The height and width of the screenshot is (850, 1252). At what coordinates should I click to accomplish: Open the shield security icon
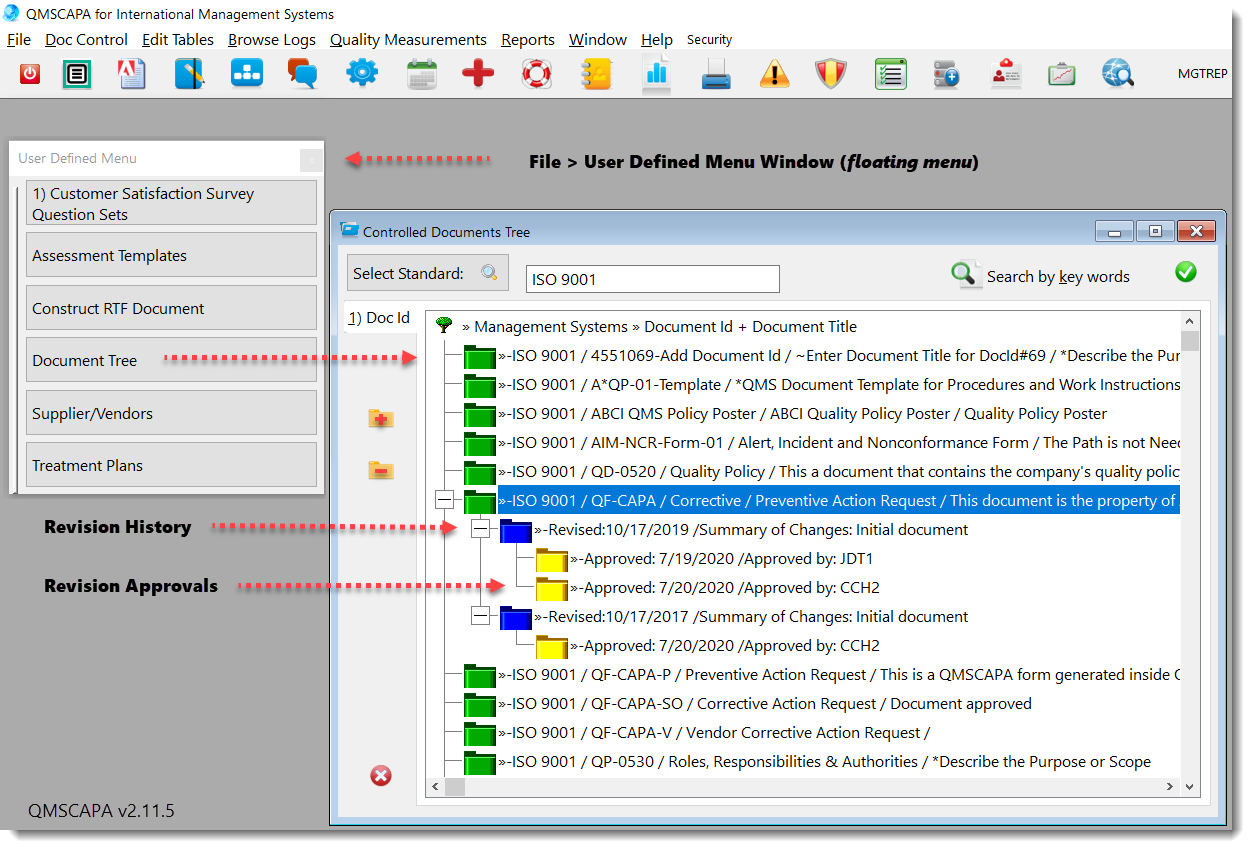[830, 72]
